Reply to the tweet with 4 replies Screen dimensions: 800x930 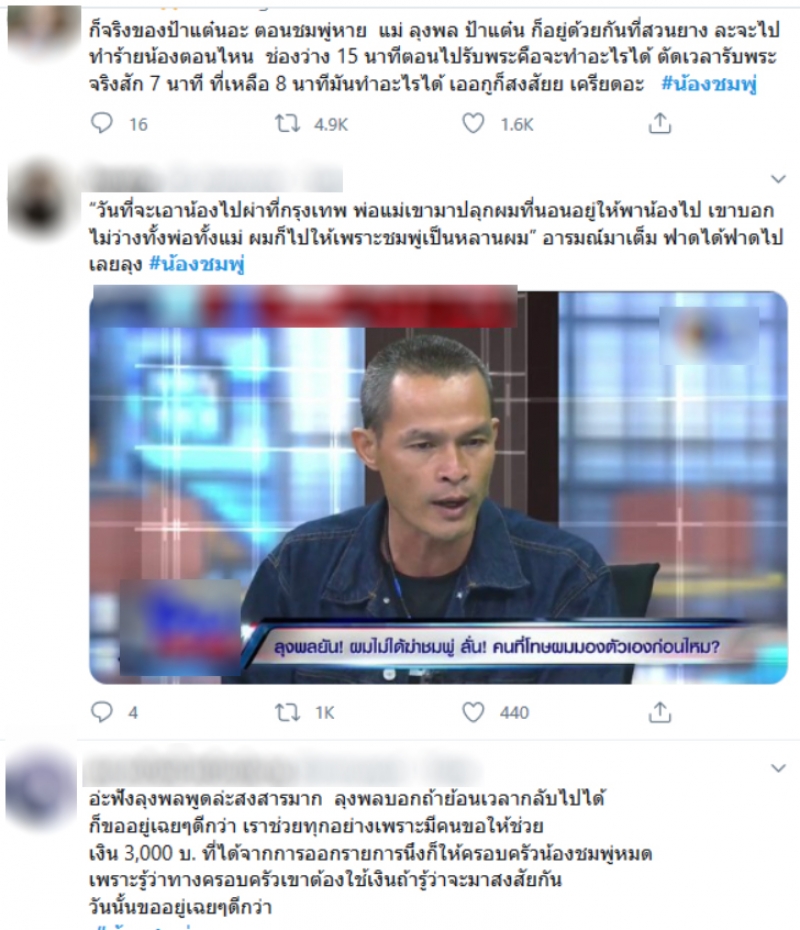point(101,712)
